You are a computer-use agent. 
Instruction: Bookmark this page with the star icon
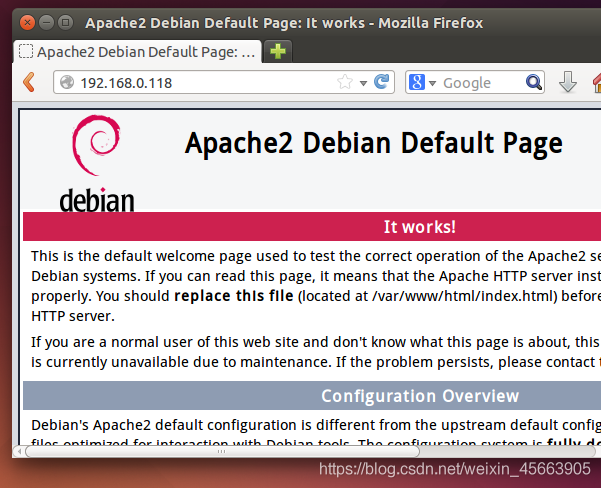(x=345, y=82)
